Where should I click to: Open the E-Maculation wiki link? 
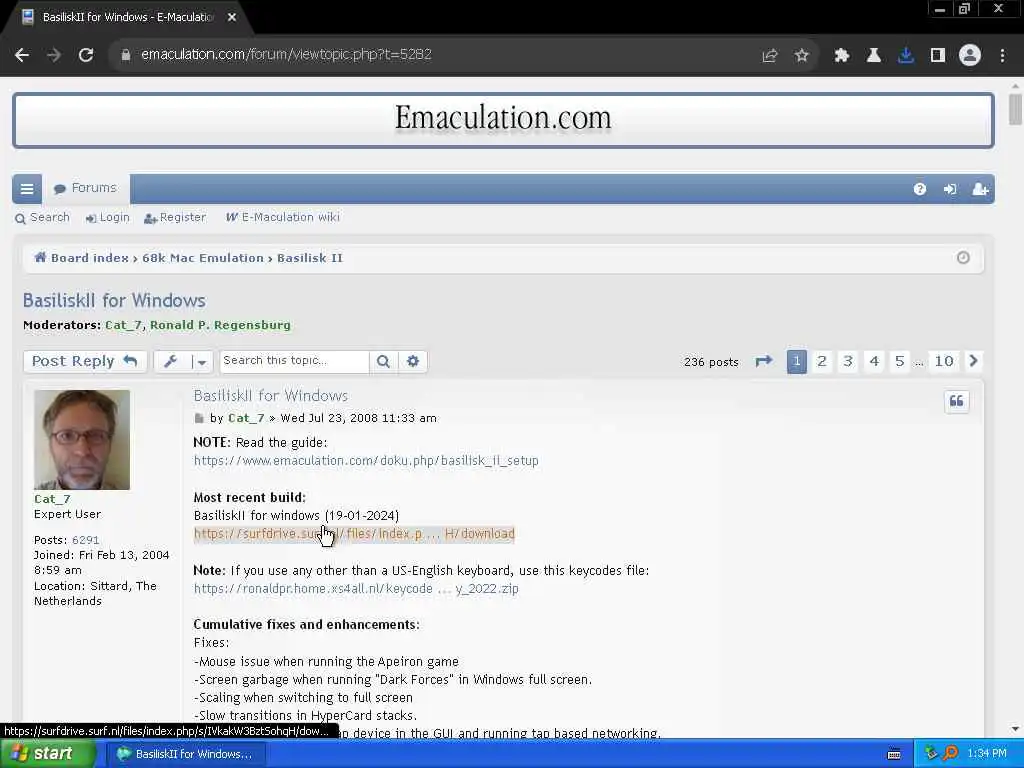tap(283, 217)
